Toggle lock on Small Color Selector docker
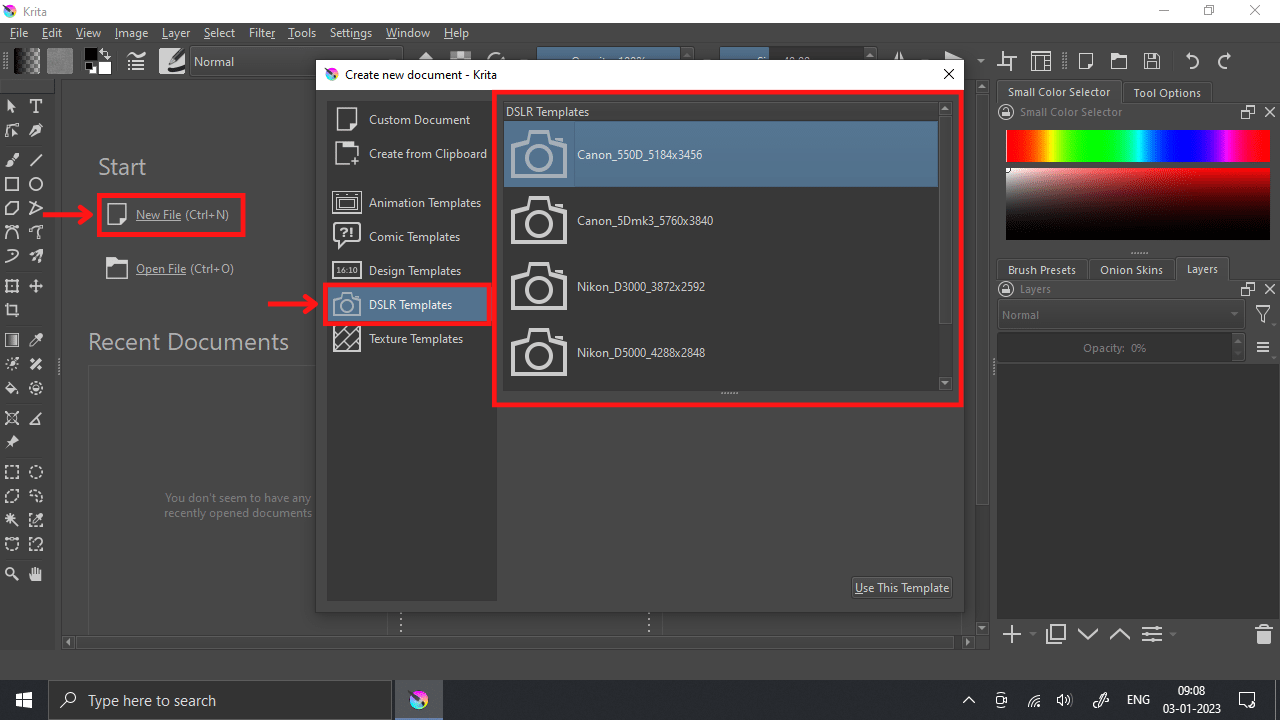 pos(1006,112)
